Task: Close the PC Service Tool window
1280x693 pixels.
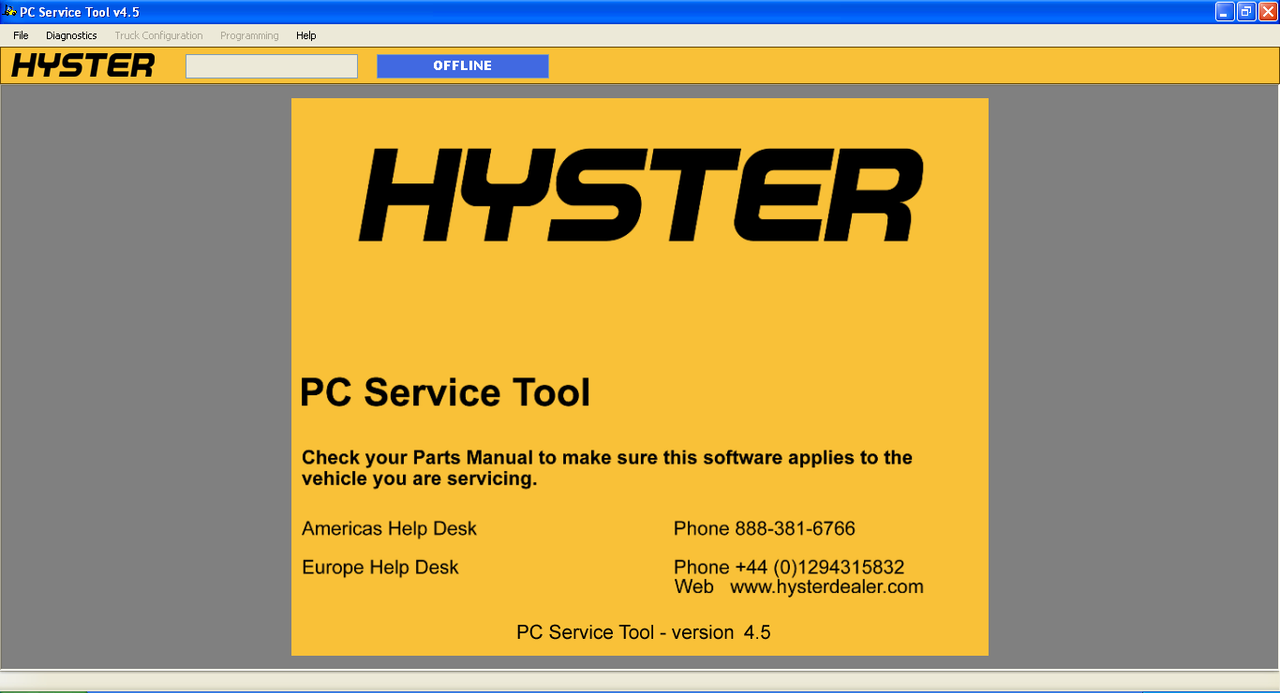Action: [1267, 12]
